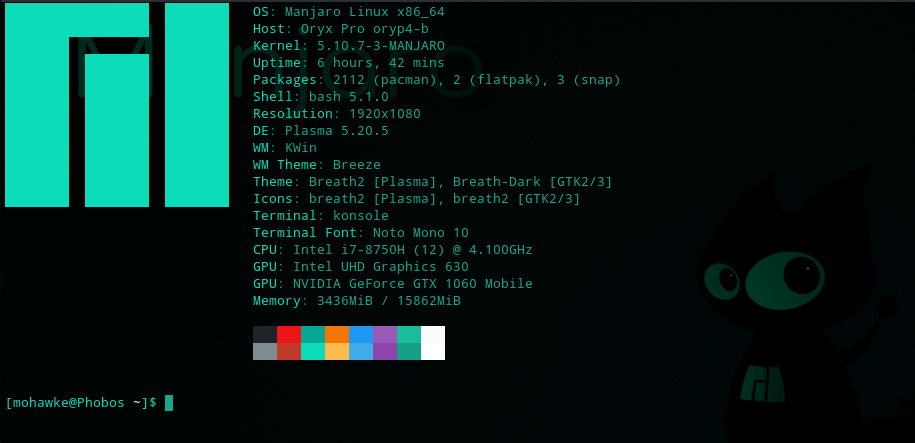The width and height of the screenshot is (915, 443).
Task: Pick the gray swatch in the bottom row
Action: [x=265, y=351]
